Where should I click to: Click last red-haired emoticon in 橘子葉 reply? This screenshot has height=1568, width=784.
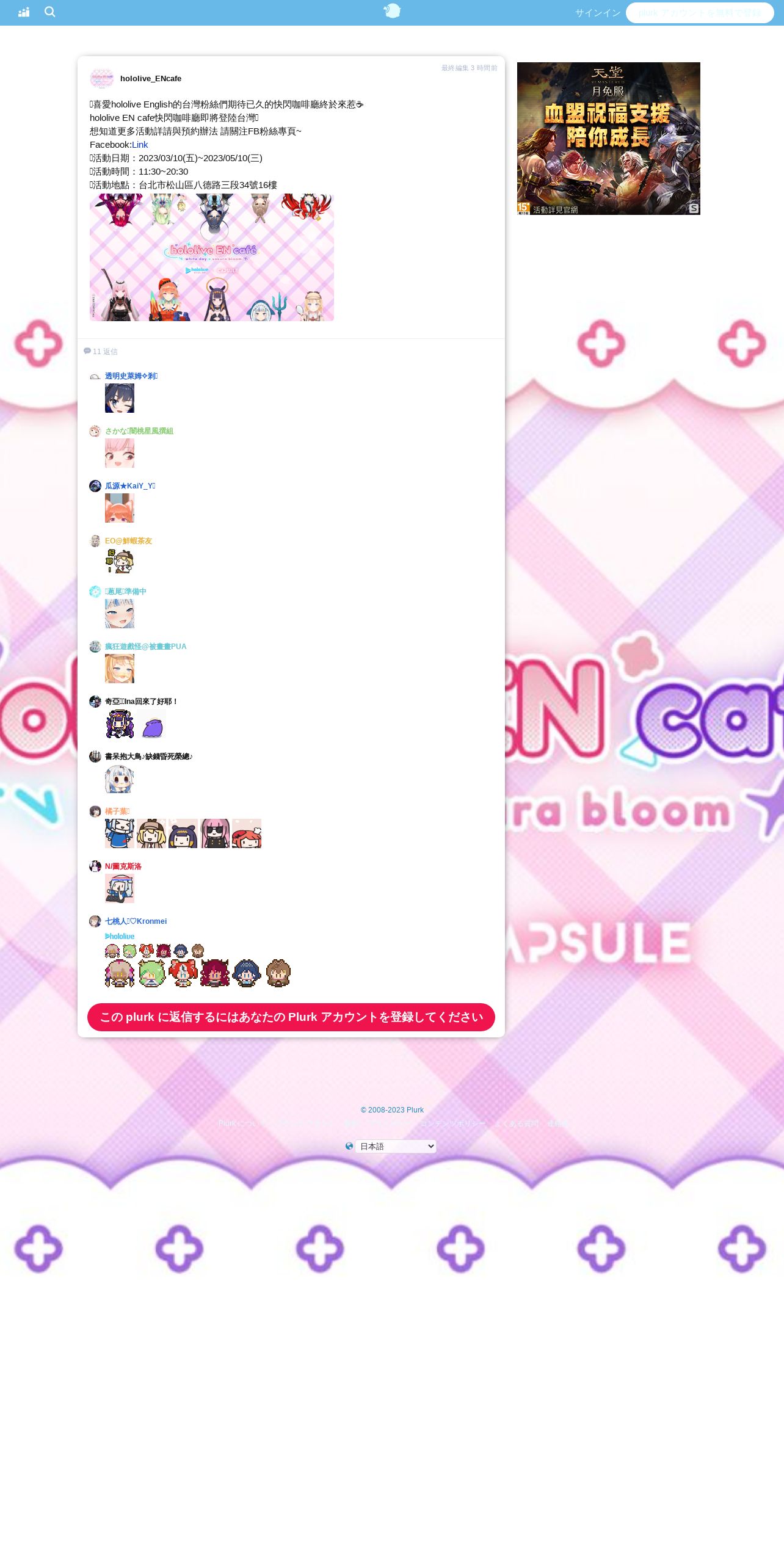coord(247,833)
